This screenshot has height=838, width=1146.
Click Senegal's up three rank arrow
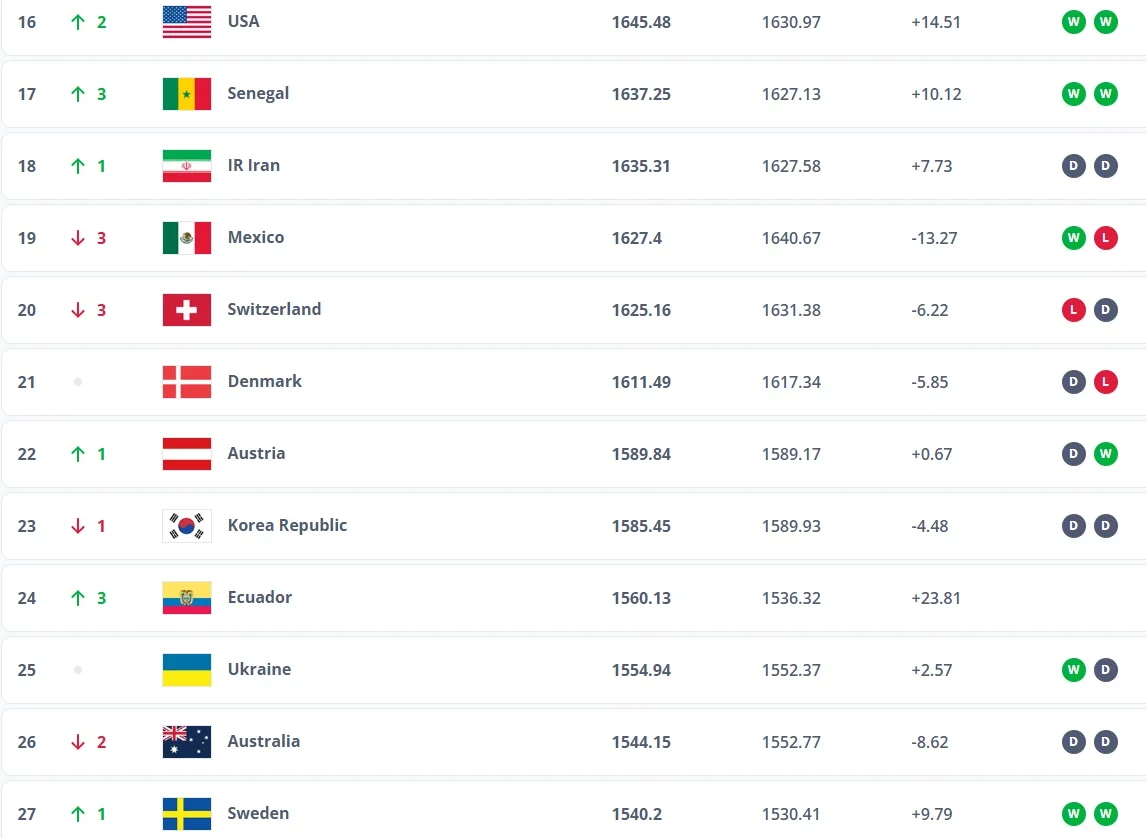click(x=78, y=94)
